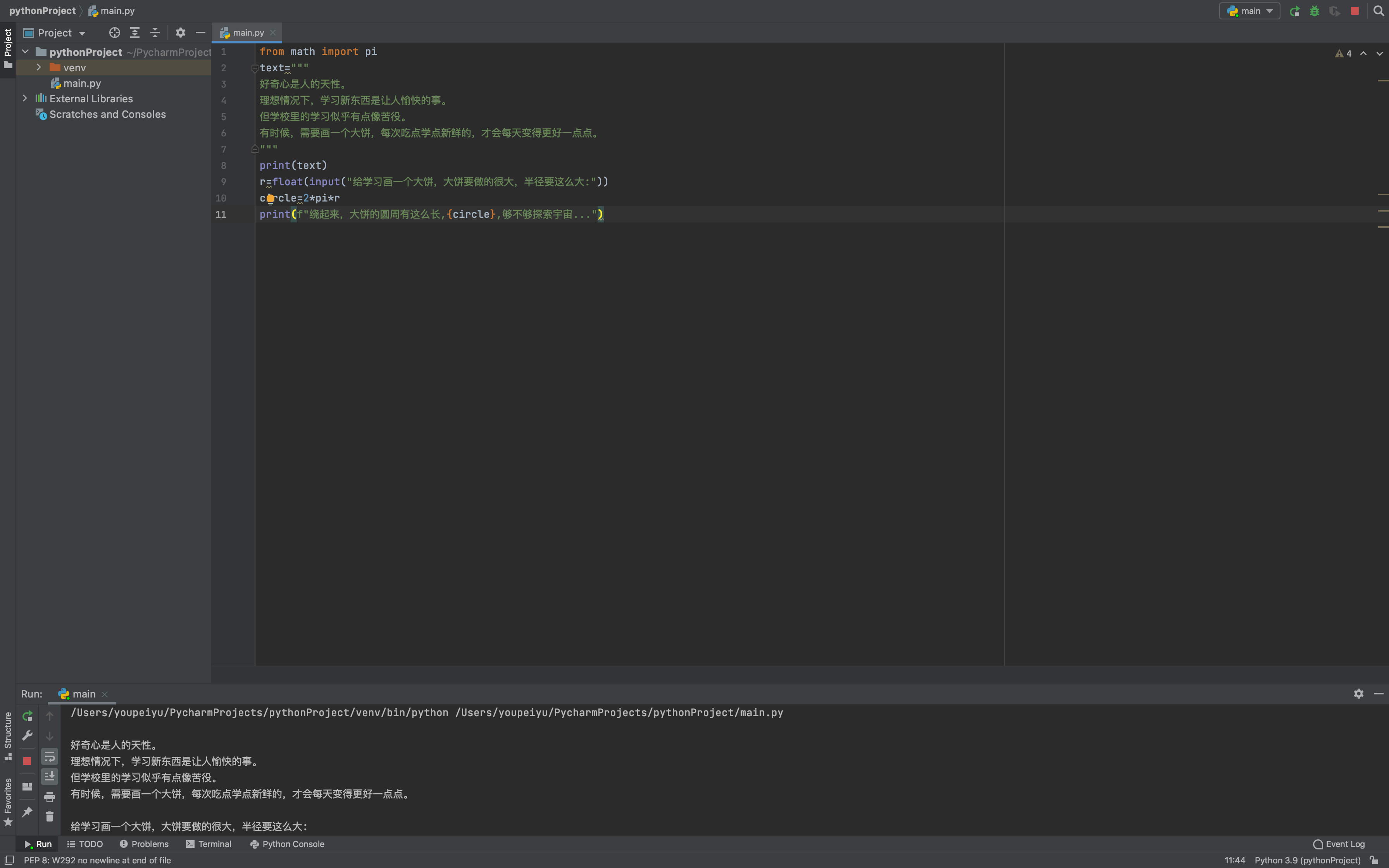
Task: Click Expand All icon in Project panel
Action: pyautogui.click(x=135, y=33)
